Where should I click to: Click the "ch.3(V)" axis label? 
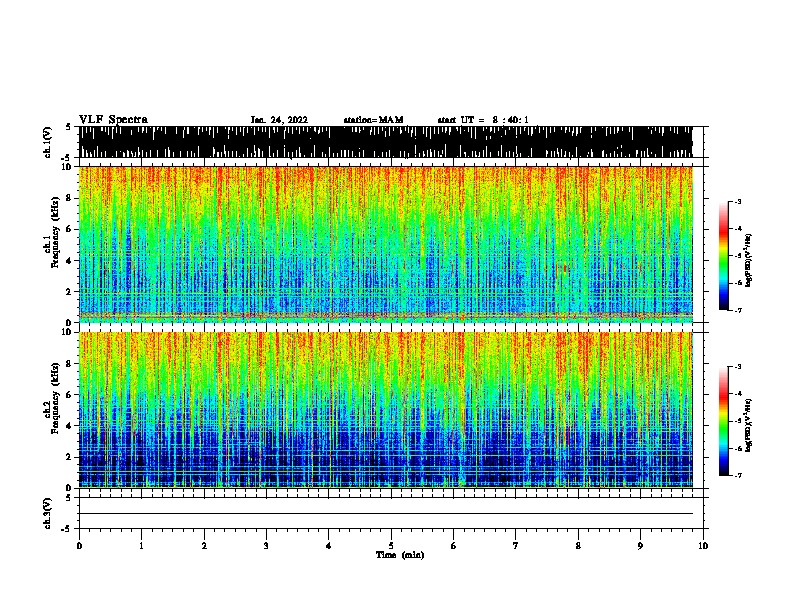(x=48, y=513)
